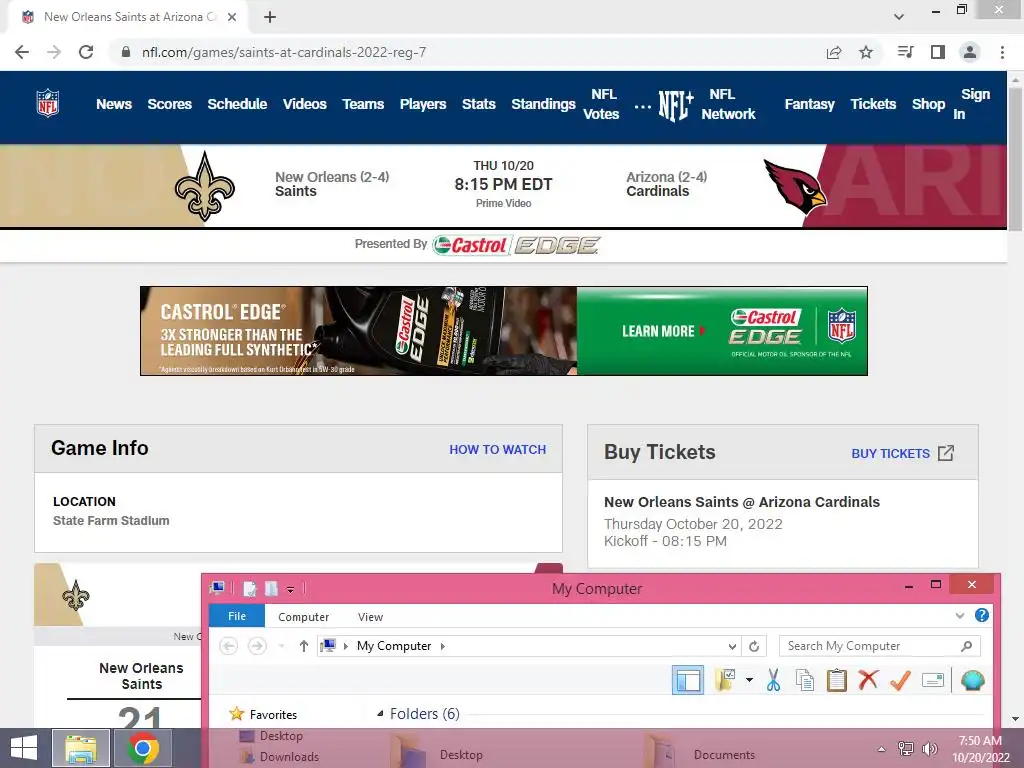Expand breadcrumb arrow after My Computer
Screen dimensions: 1024x768
(443, 647)
